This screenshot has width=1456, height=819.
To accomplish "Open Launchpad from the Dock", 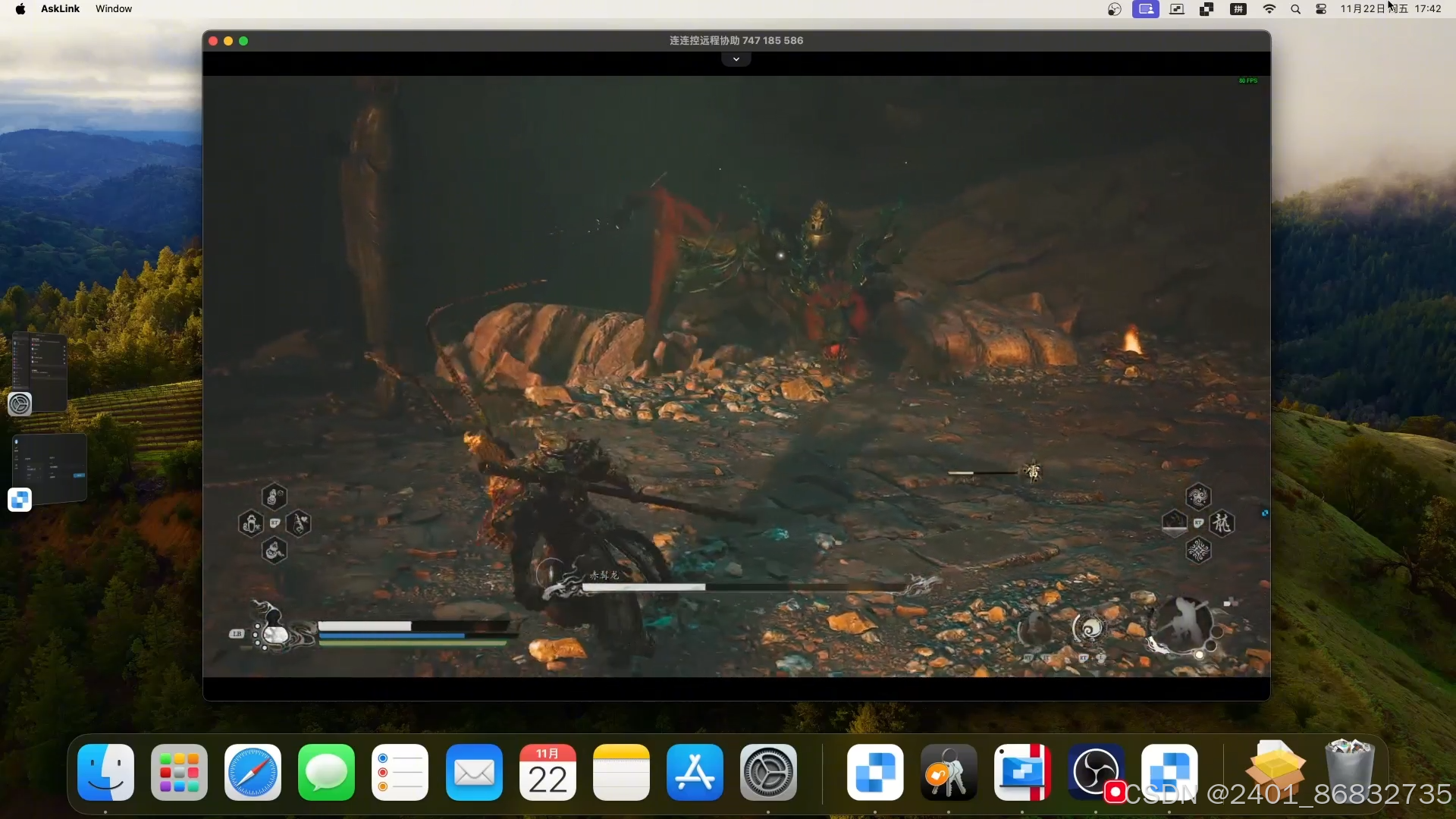I will (179, 773).
